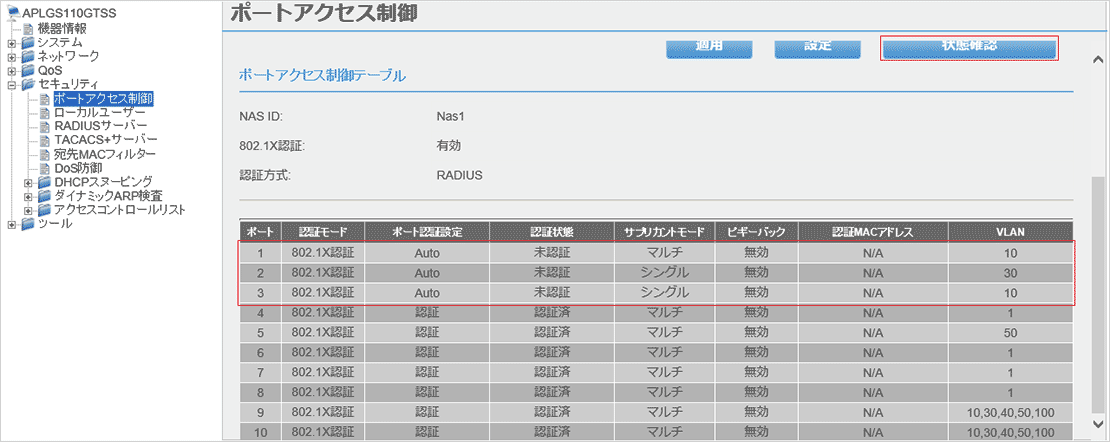Screen dimensions: 1110x442
Task: Expand the DHCPスヌーピング node
Action: tap(28, 183)
